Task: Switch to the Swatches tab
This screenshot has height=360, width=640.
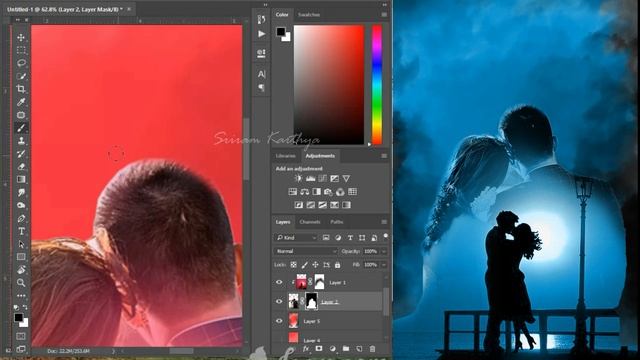Action: coord(309,15)
